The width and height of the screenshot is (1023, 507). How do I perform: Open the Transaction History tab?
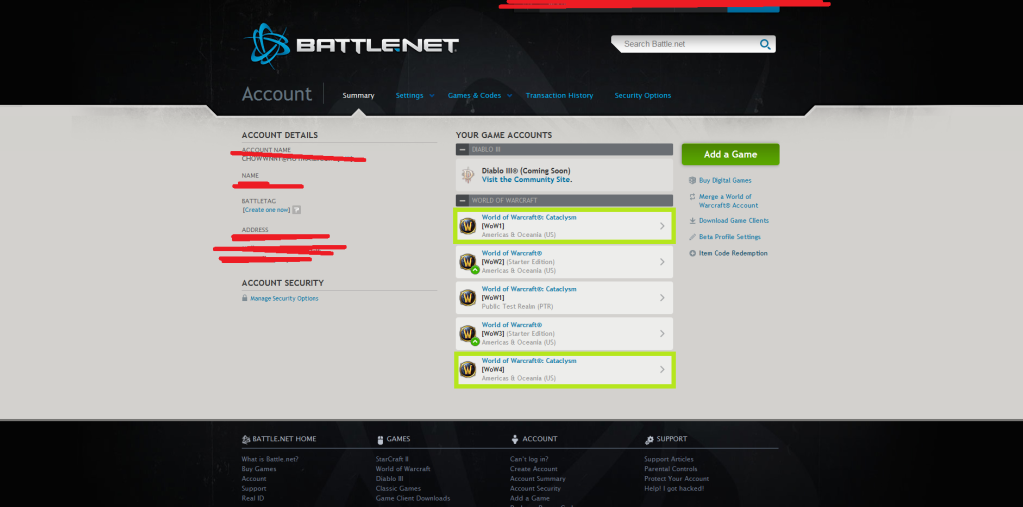coord(559,95)
